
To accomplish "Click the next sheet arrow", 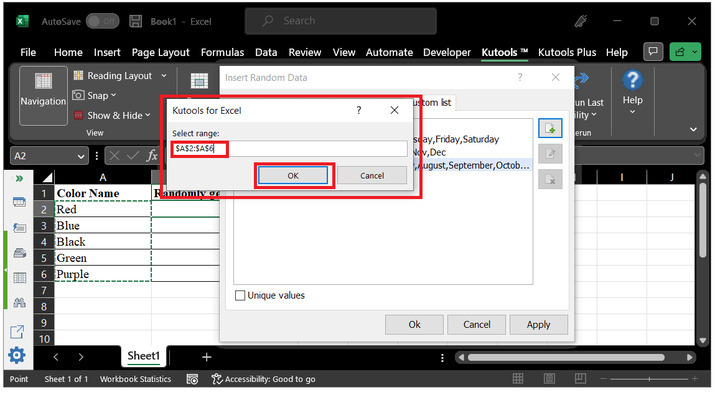I will click(81, 357).
